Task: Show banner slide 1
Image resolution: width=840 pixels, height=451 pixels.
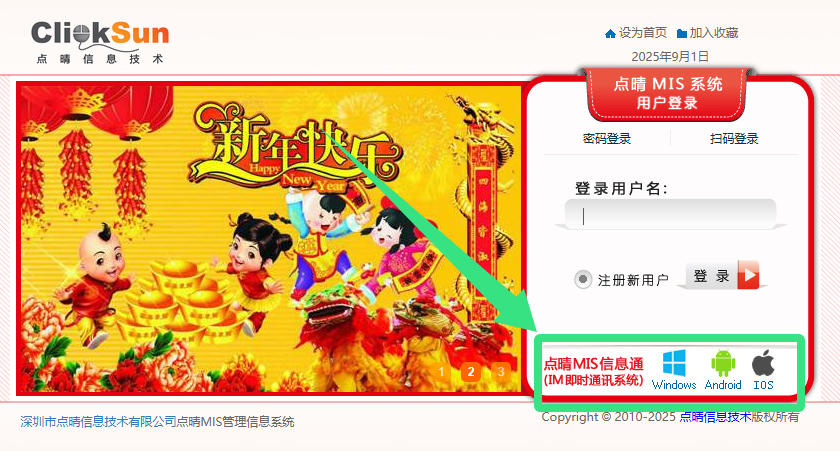Action: [441, 371]
